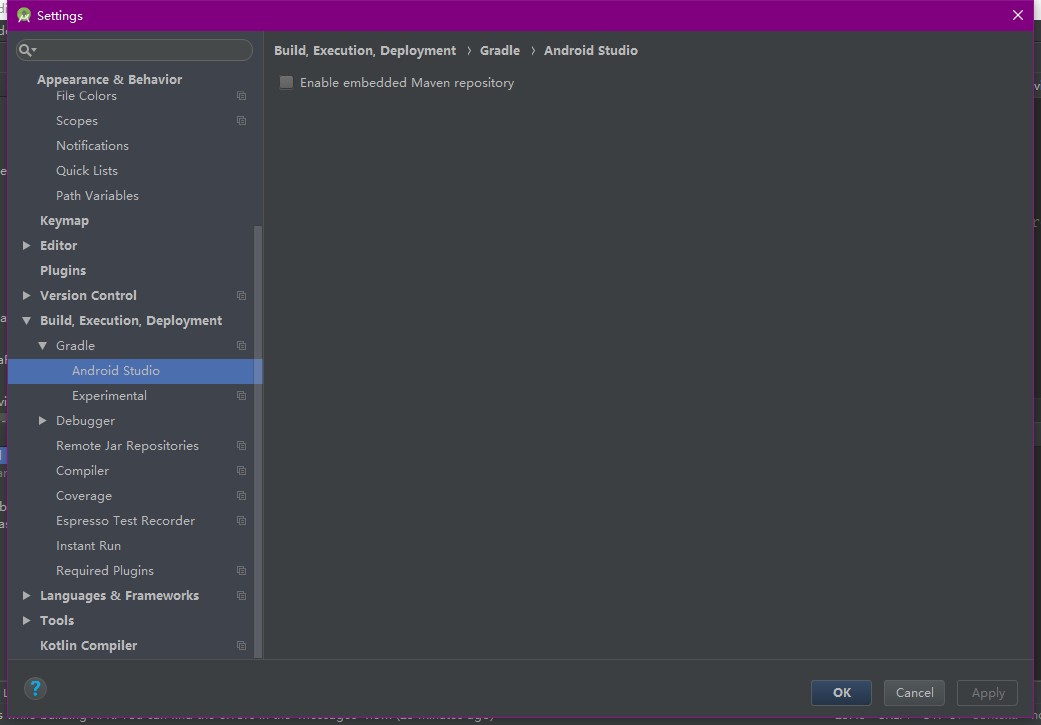The image size is (1041, 725).
Task: Click the 'Build, Execution, Deployment' breadcrumb text
Action: [365, 50]
